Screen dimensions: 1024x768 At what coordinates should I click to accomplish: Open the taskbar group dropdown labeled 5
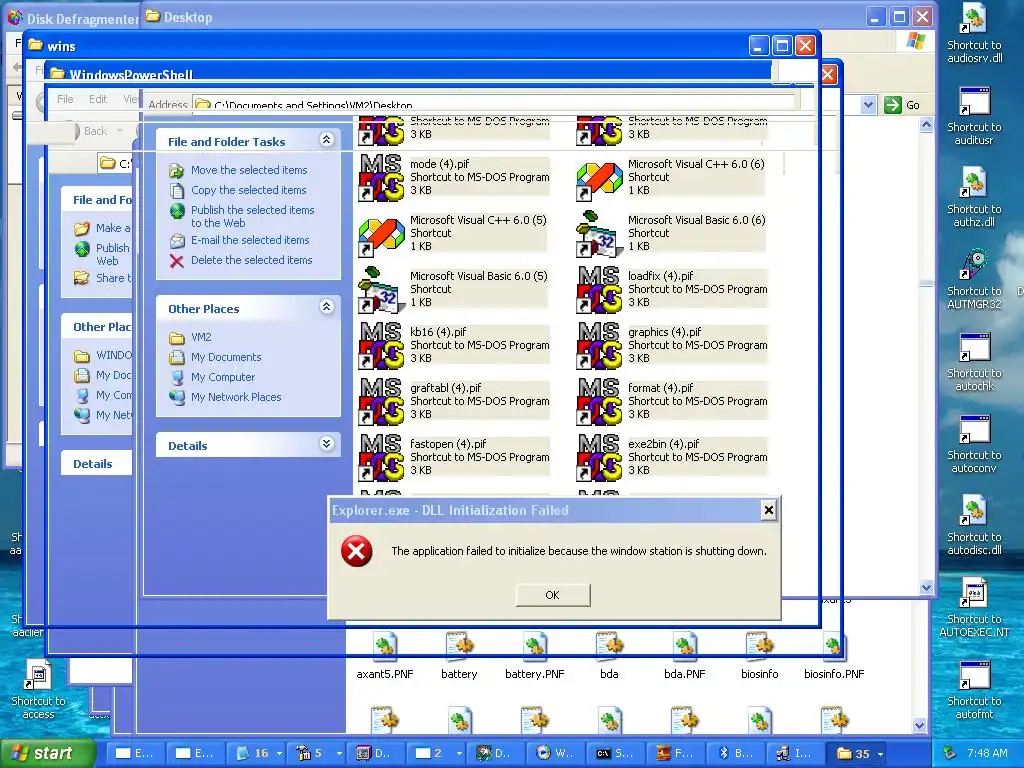tap(339, 754)
